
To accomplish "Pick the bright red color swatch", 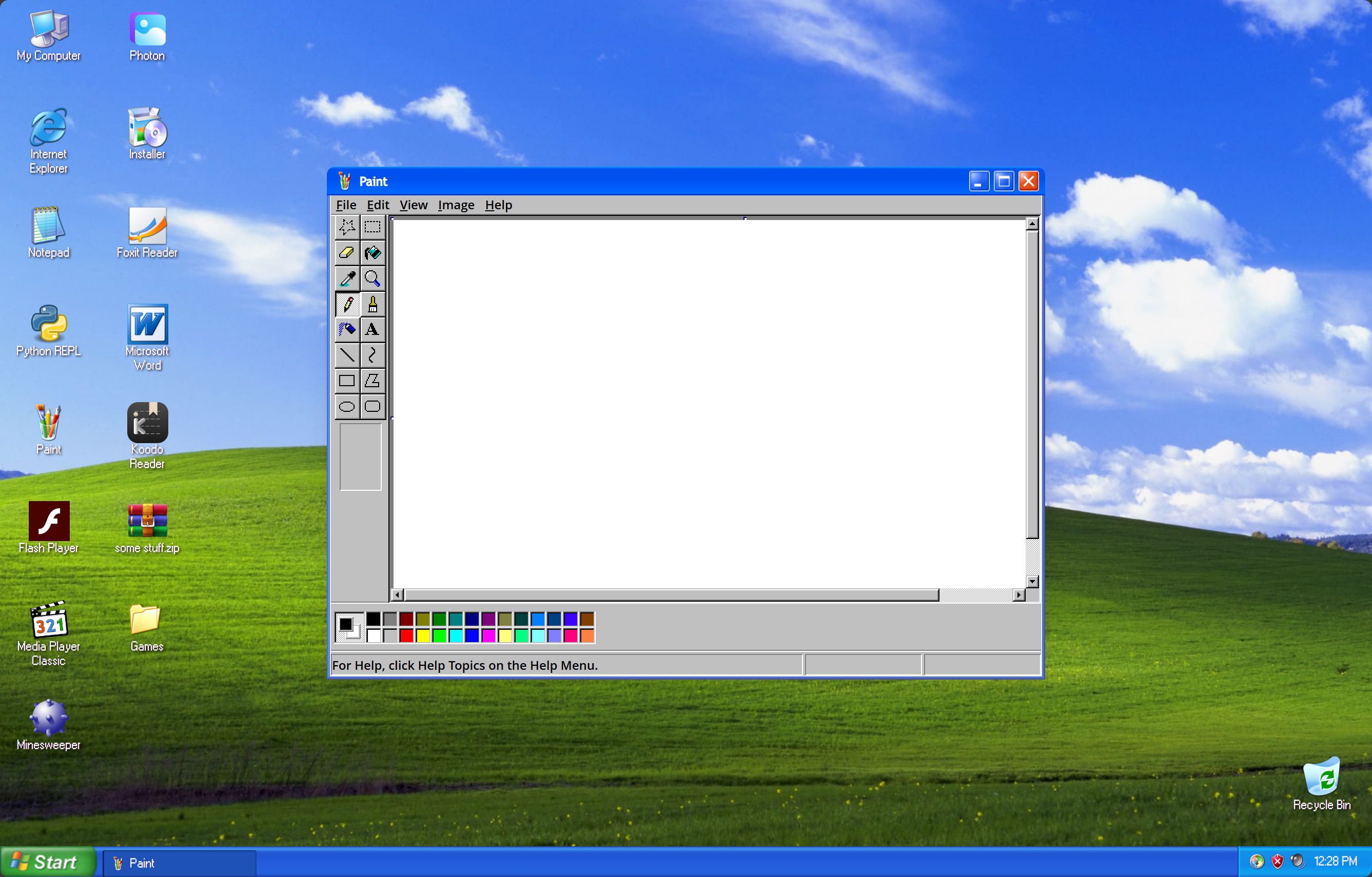I will click(x=406, y=635).
